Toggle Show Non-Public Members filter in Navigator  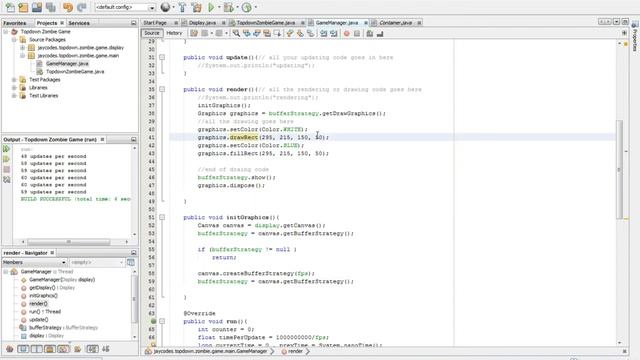point(50,349)
